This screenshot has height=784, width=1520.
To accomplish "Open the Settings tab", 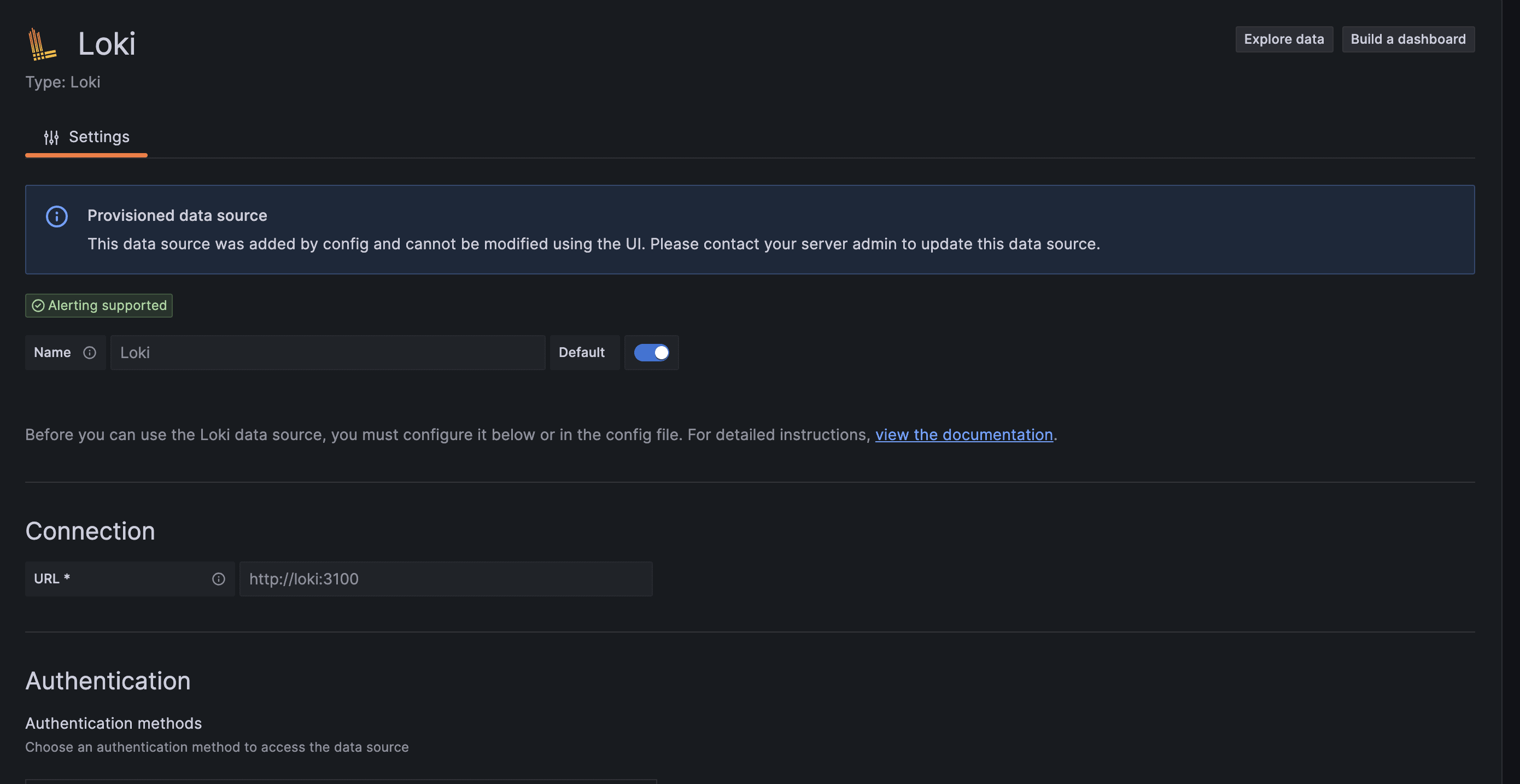I will pyautogui.click(x=86, y=137).
